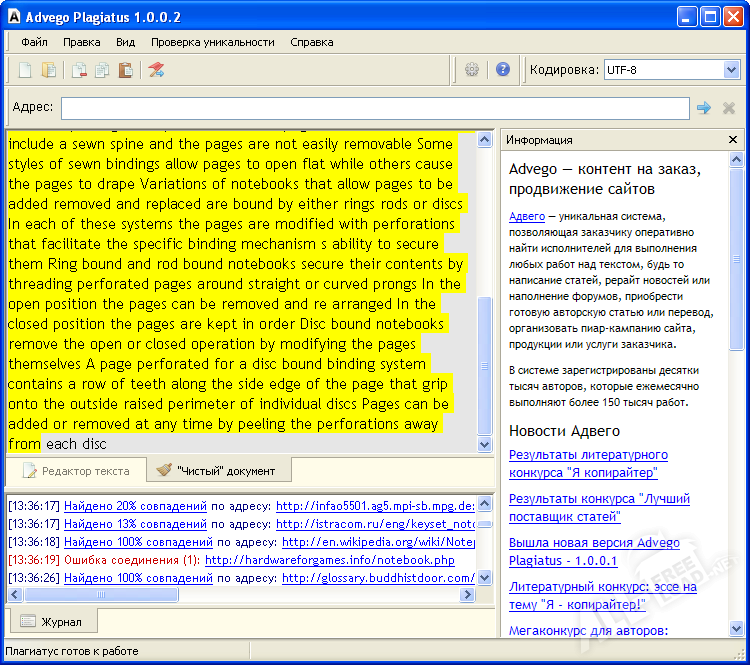Click the log's horizontal scrollbar right arrow
The height and width of the screenshot is (665, 750).
(x=466, y=595)
